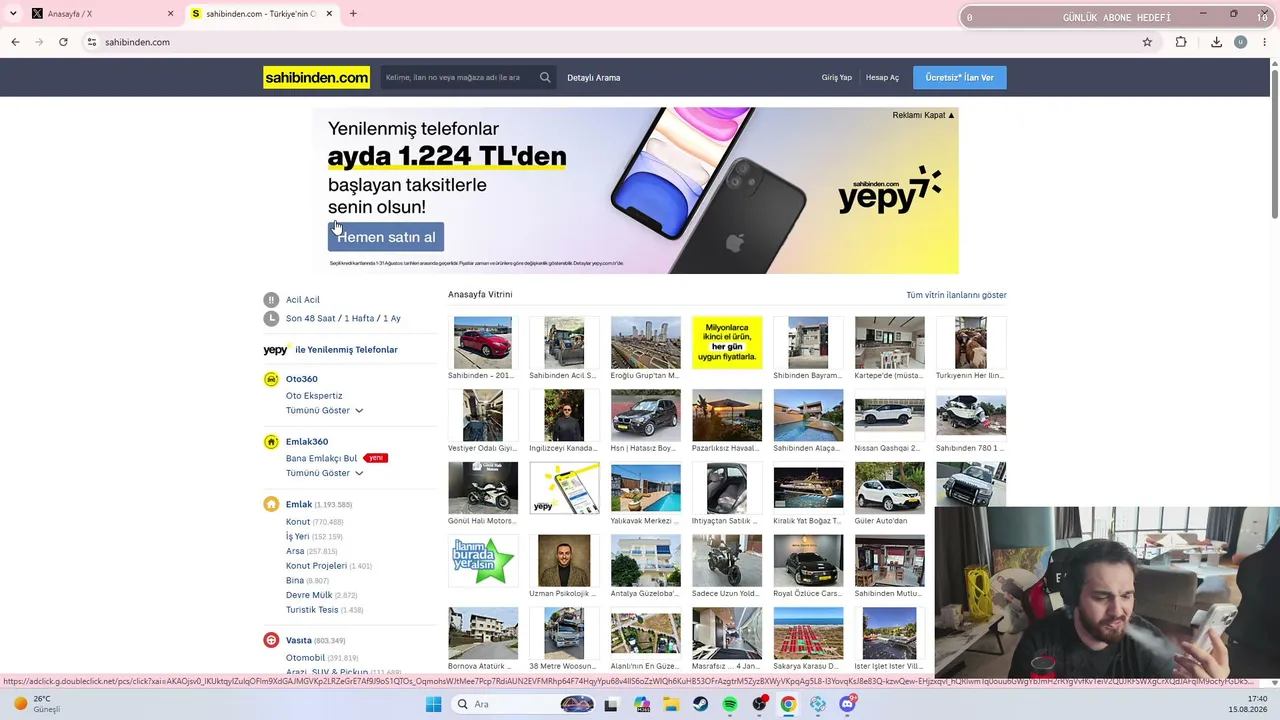Open Discord from the taskbar
Screen dimensions: 1280x720
(x=848, y=704)
